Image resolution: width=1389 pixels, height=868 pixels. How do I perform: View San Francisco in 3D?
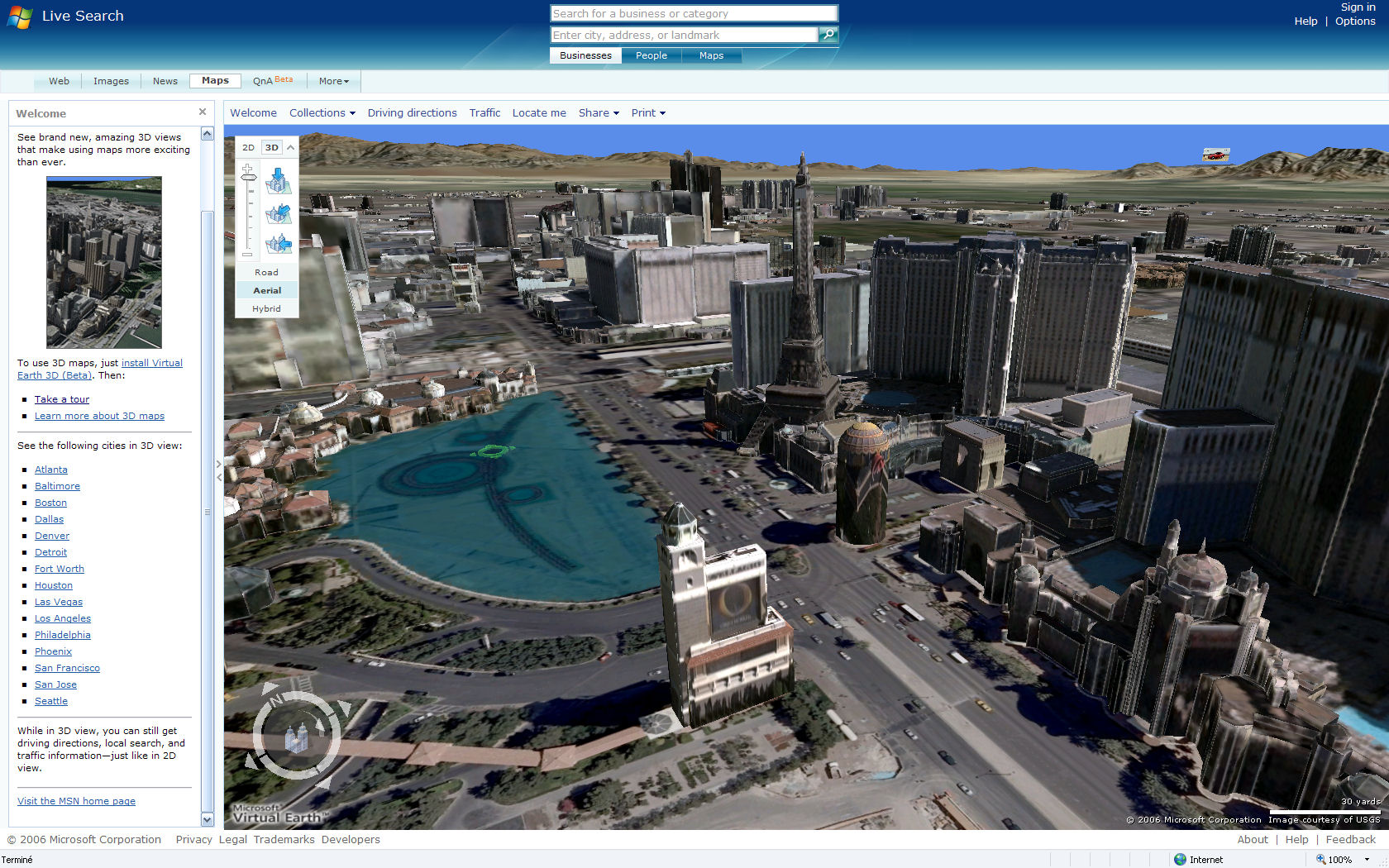click(x=67, y=668)
